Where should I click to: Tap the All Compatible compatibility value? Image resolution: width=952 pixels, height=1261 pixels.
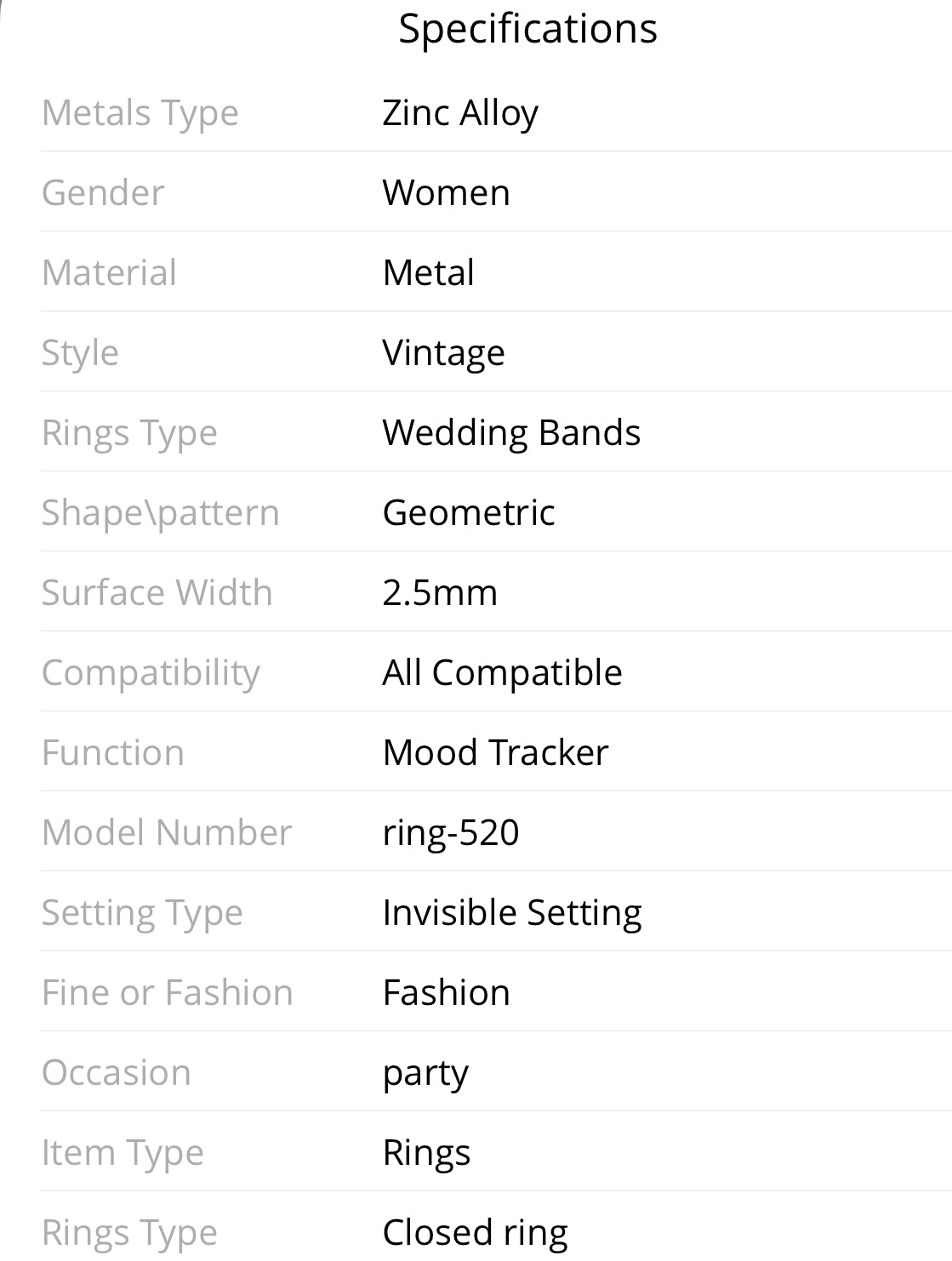click(x=502, y=673)
